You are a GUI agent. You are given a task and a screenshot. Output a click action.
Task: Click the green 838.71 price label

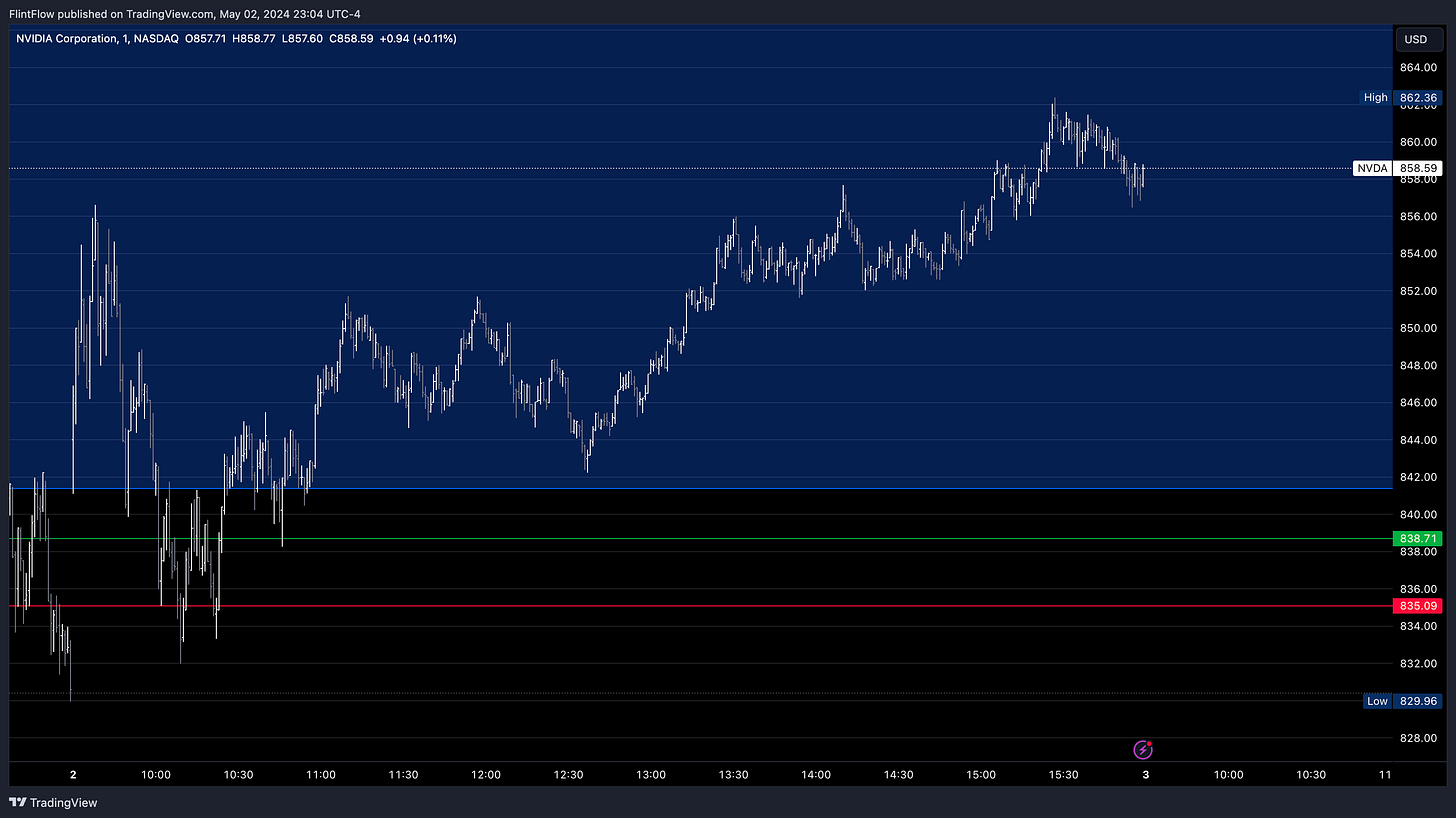(1417, 538)
